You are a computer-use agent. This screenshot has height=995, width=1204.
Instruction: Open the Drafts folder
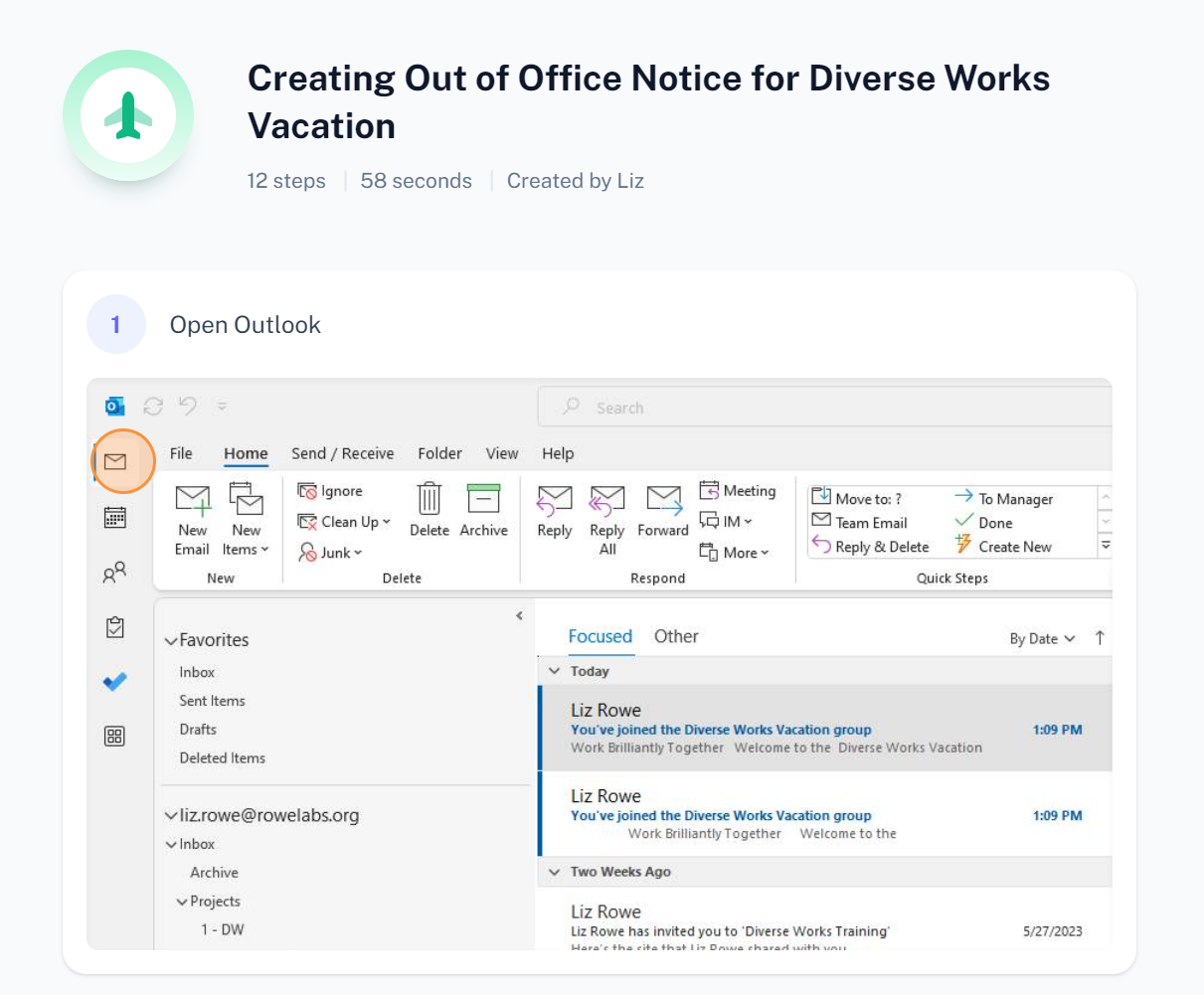[198, 730]
